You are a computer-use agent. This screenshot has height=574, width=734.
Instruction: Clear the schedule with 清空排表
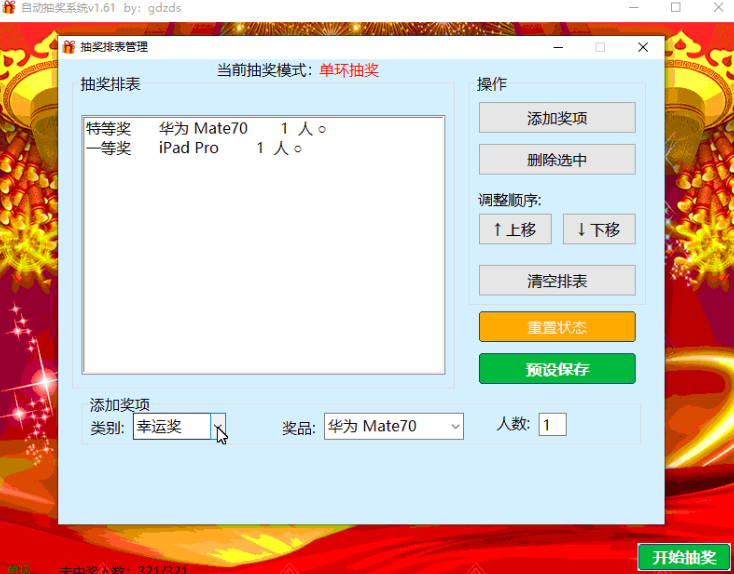coord(557,281)
